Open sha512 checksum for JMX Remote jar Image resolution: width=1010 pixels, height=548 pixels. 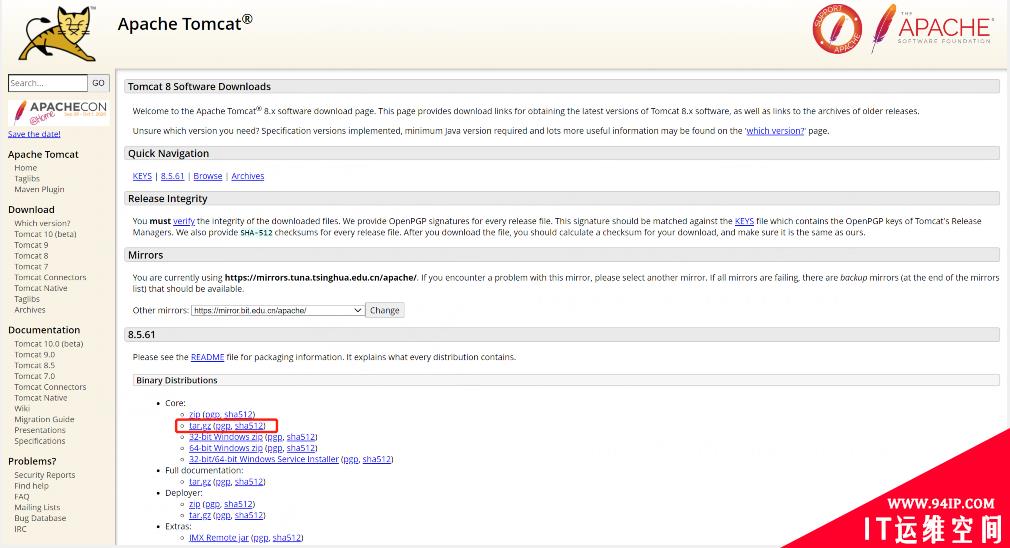coord(287,537)
